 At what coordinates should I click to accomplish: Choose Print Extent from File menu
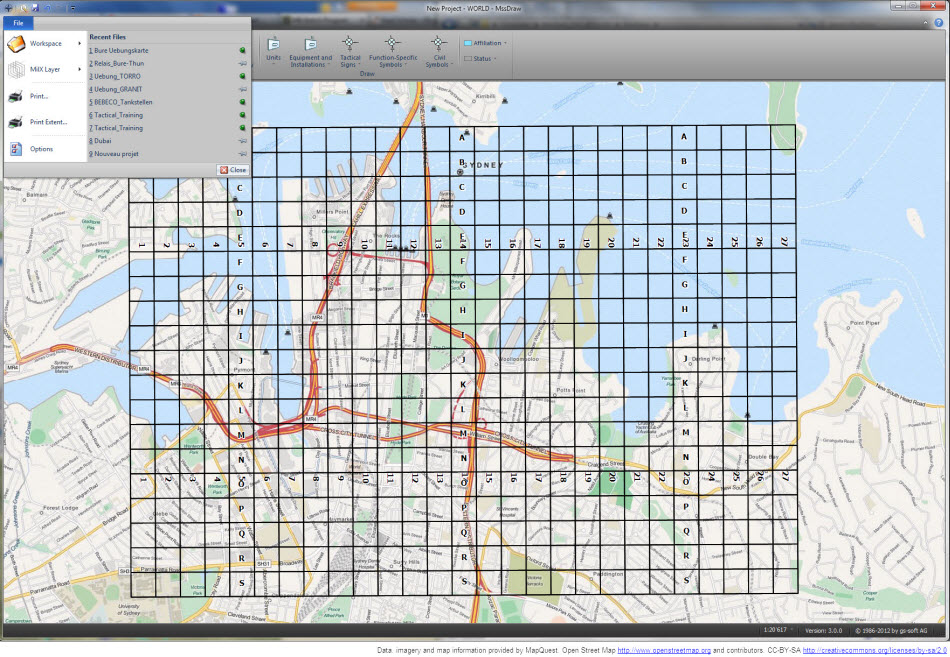click(48, 122)
